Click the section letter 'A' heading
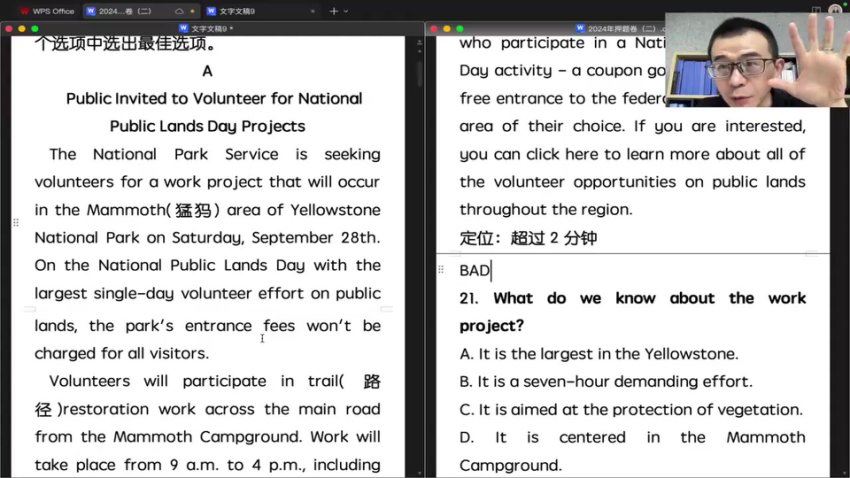The image size is (850, 478). pos(207,71)
